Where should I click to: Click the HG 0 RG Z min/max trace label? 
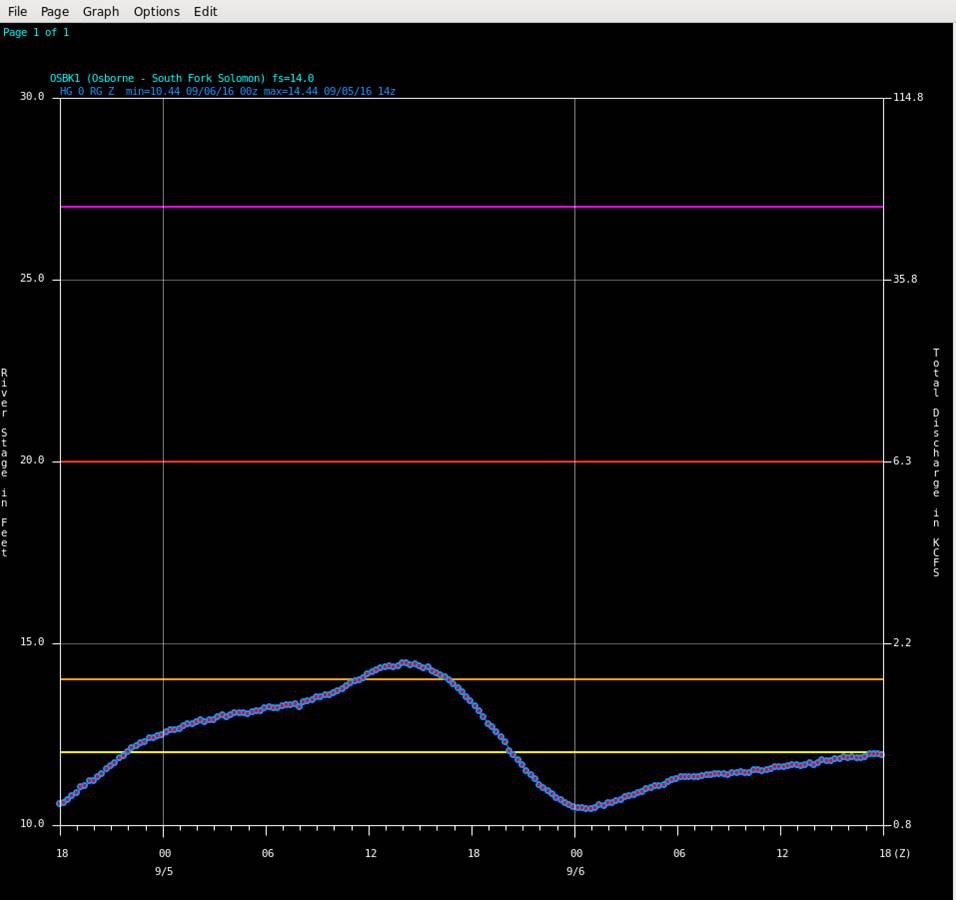[x=227, y=91]
